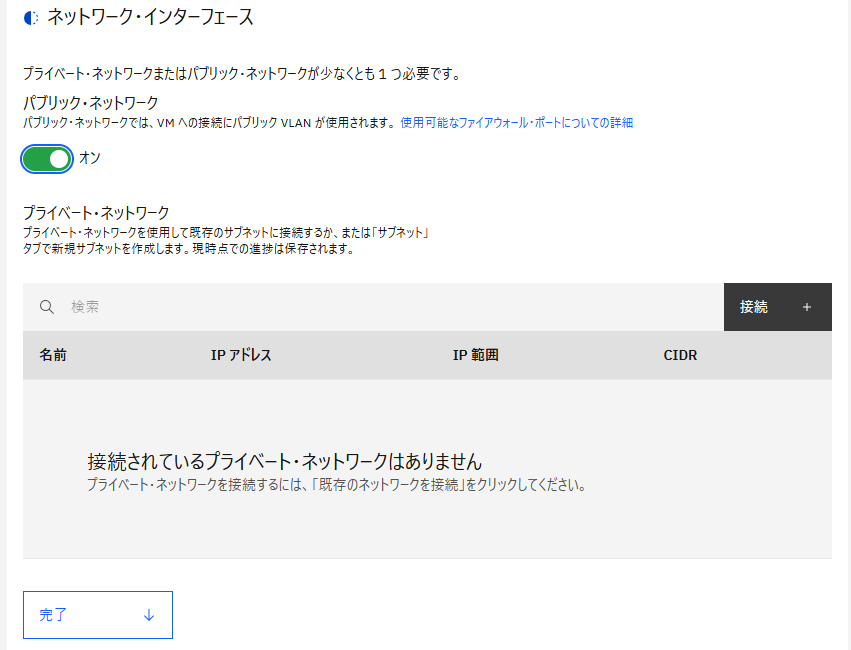
Task: Click the プライベート・ネットワーク subheading
Action: (96, 213)
